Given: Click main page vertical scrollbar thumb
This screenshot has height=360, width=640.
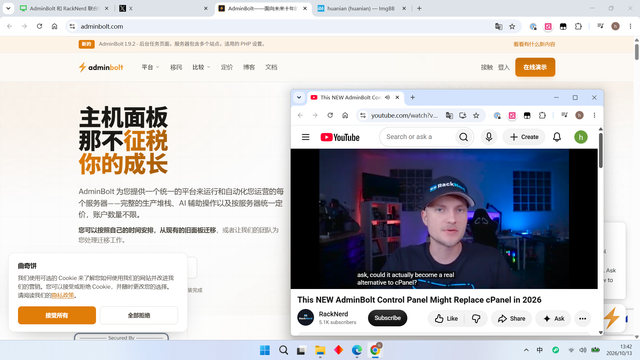Looking at the screenshot, I should tap(636, 51).
